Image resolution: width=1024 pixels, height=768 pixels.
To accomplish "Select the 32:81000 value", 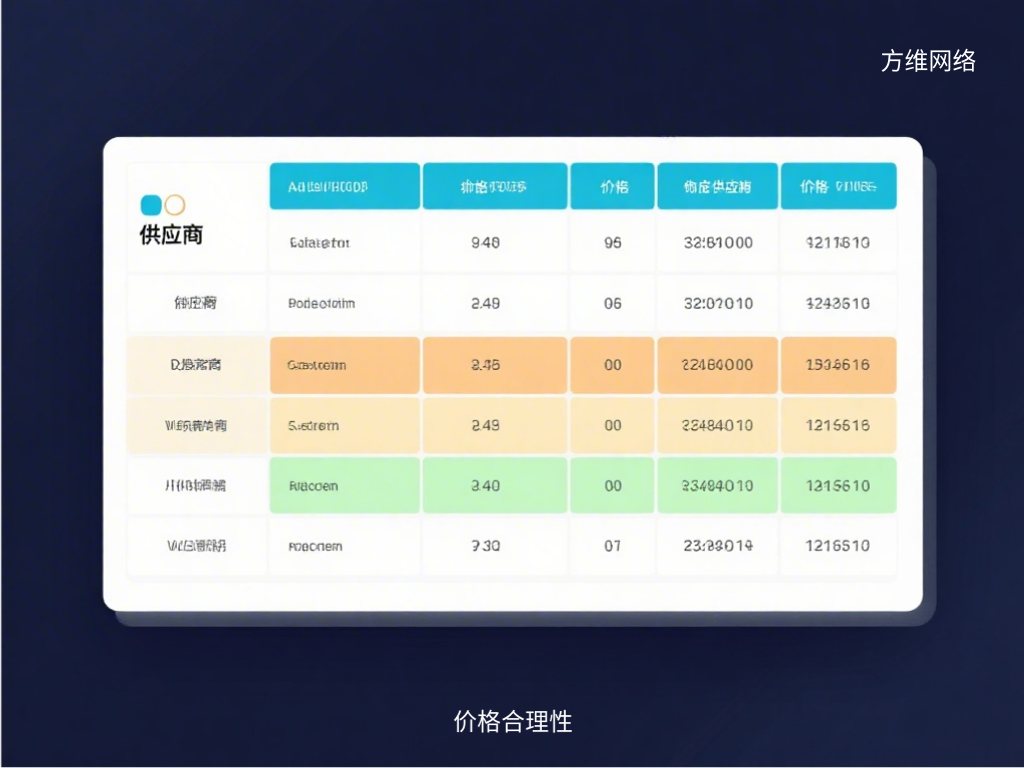I will point(718,243).
